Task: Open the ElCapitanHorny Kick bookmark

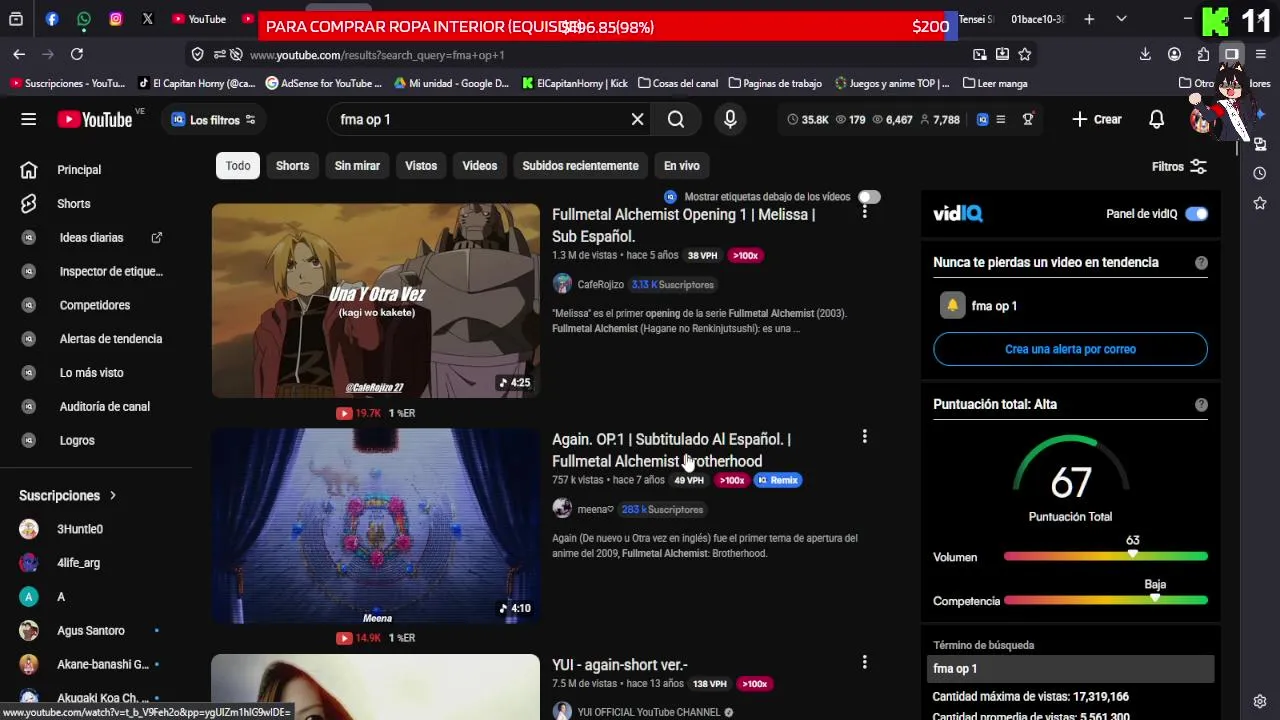Action: pos(574,84)
